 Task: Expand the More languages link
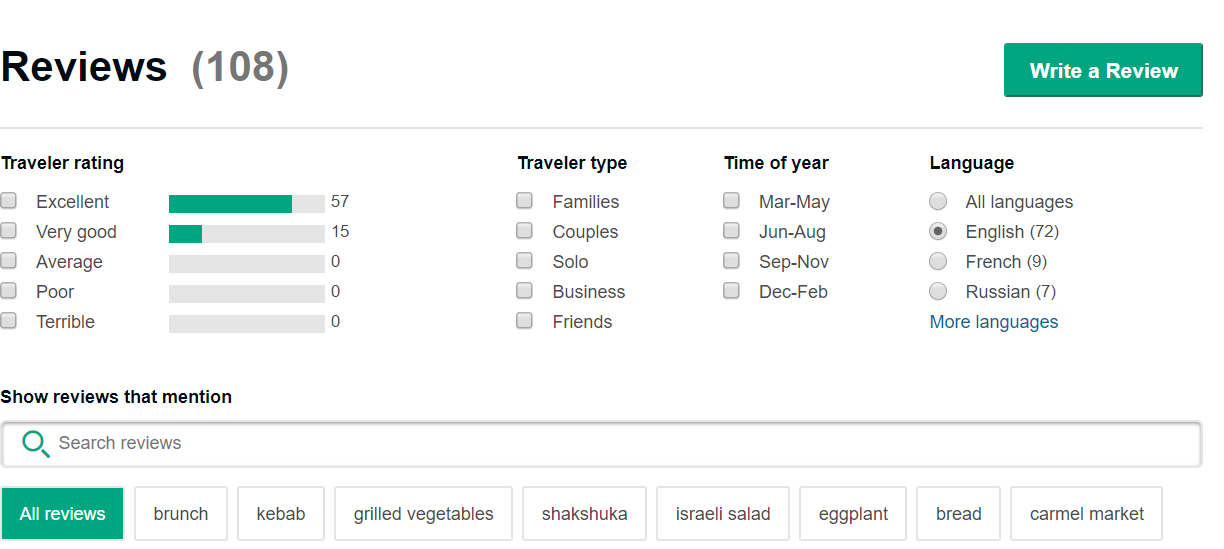[993, 322]
